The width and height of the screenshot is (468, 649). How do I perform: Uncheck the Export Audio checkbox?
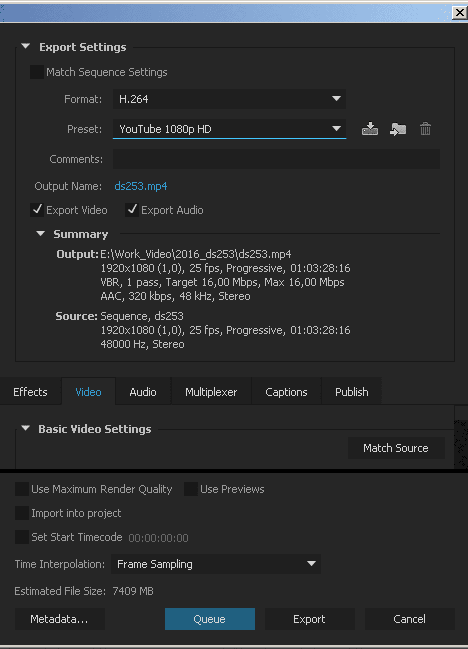click(132, 210)
